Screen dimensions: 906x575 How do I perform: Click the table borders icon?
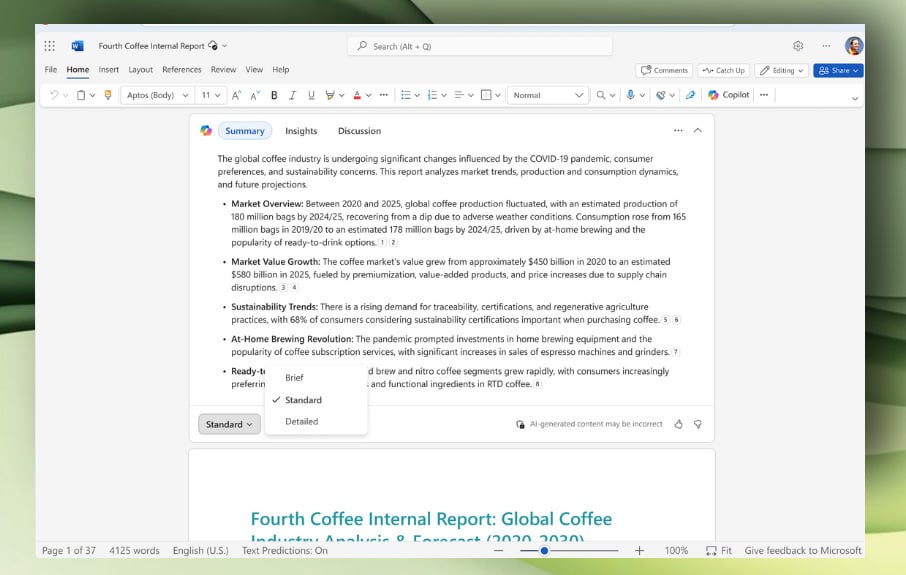coord(487,95)
